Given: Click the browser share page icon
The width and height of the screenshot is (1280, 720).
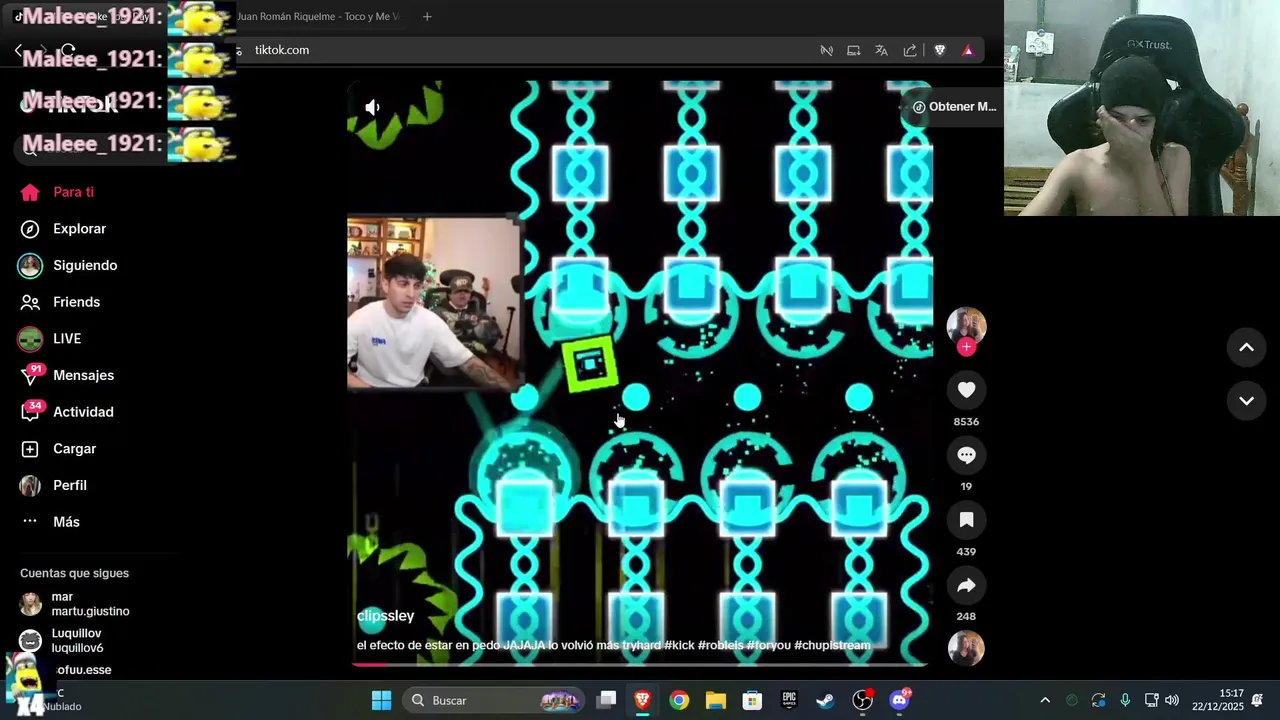Looking at the screenshot, I should tap(910, 50).
